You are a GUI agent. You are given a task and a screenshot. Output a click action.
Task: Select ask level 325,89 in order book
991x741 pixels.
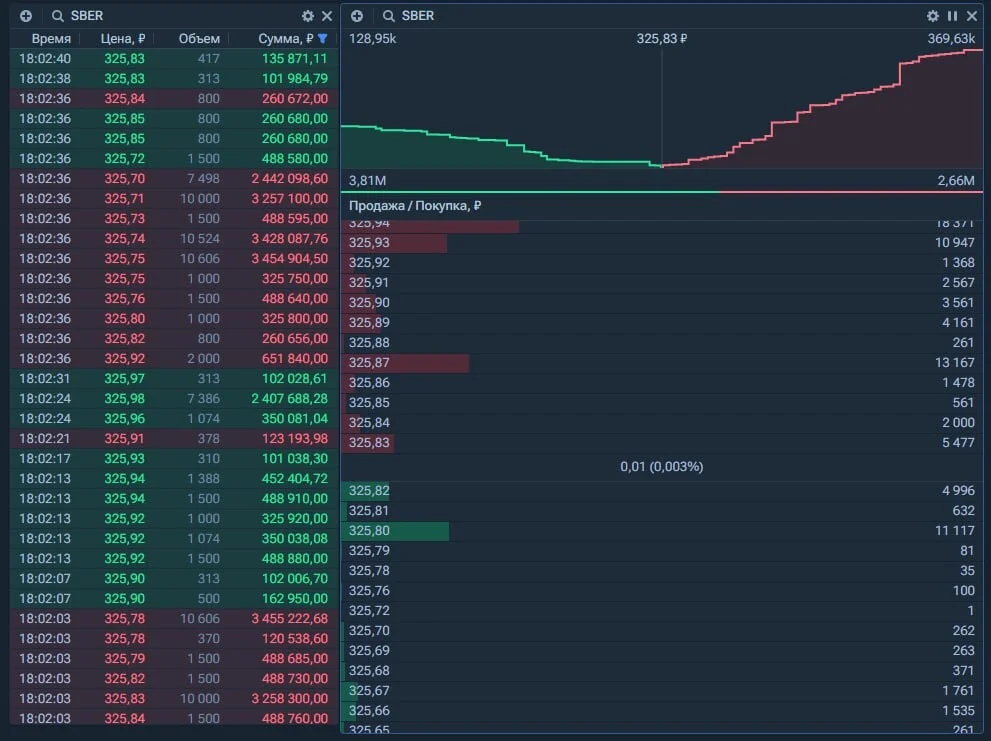click(662, 323)
